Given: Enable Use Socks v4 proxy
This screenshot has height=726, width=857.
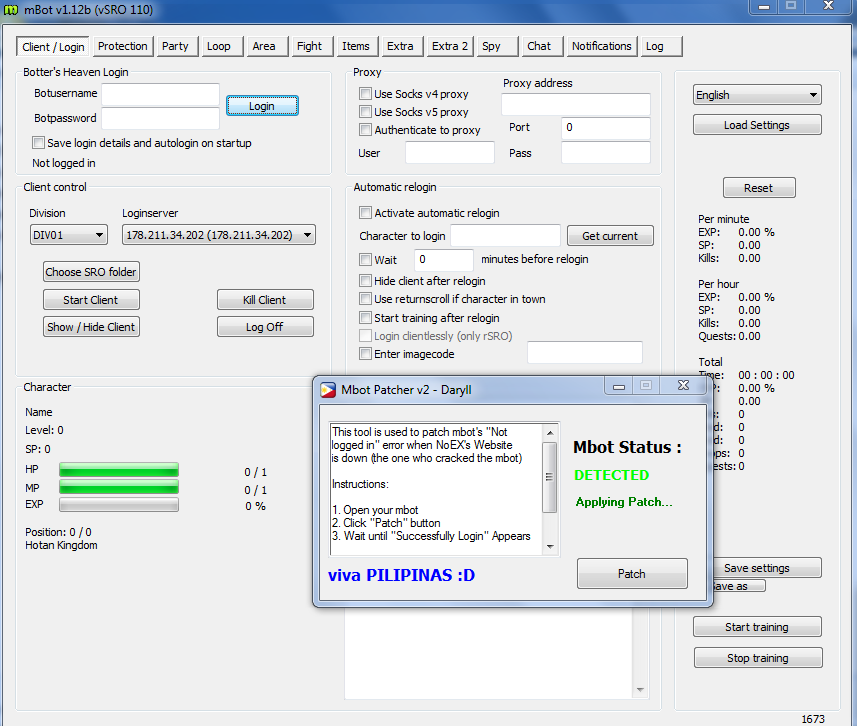Looking at the screenshot, I should point(365,93).
